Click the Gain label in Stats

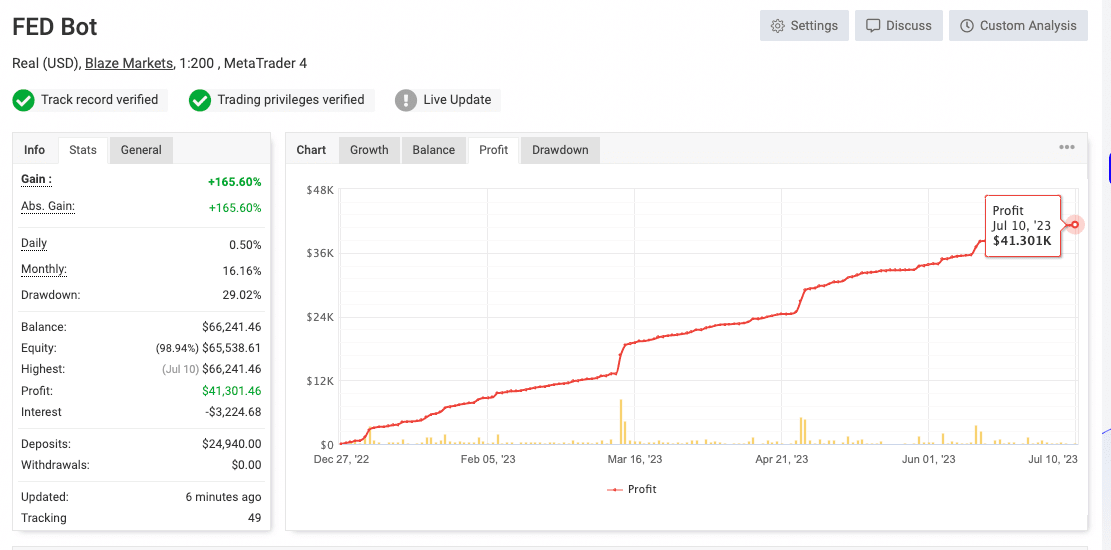point(36,179)
